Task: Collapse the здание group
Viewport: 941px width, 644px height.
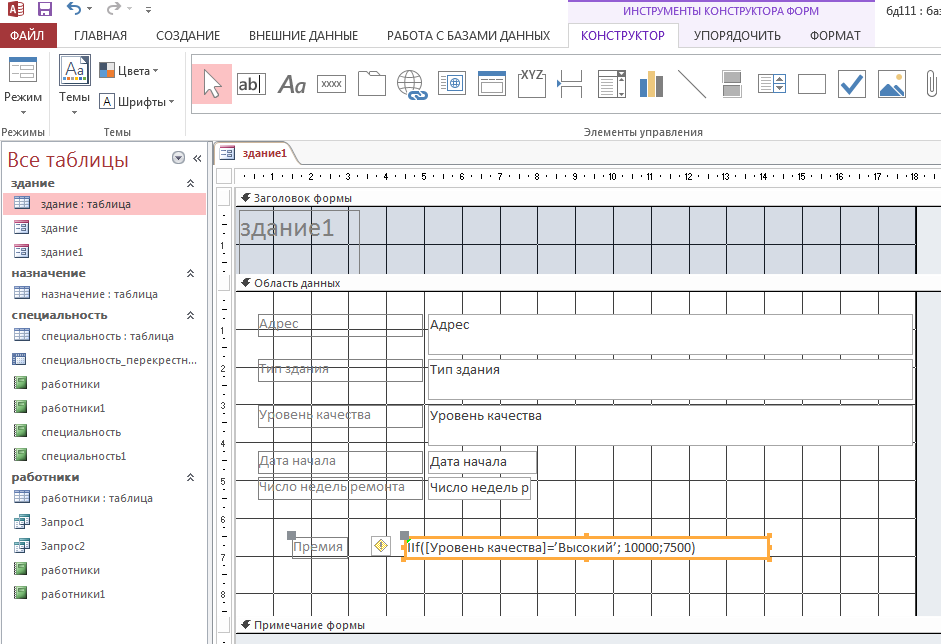Action: pyautogui.click(x=190, y=183)
